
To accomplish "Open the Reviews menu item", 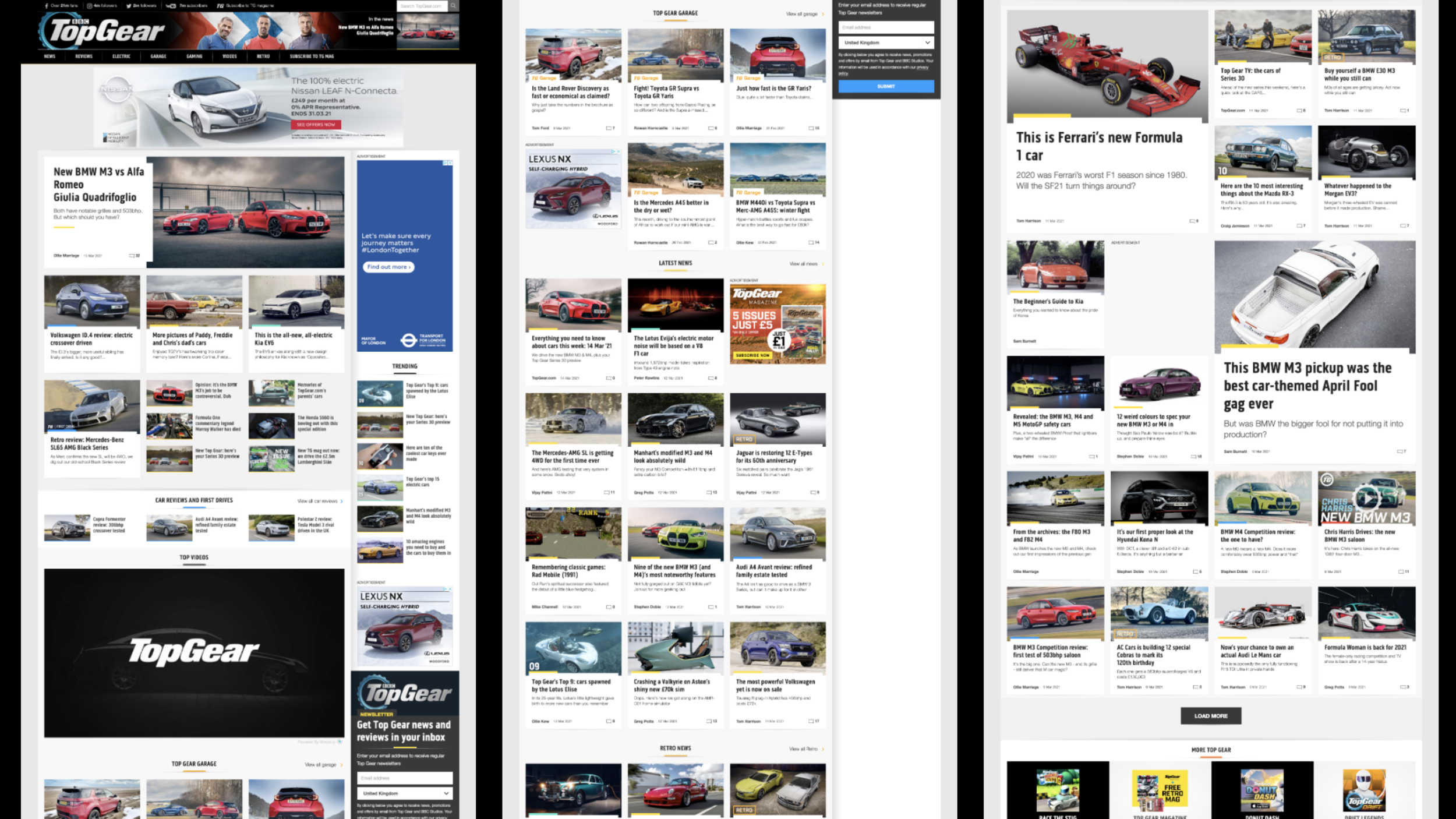I will coord(83,57).
